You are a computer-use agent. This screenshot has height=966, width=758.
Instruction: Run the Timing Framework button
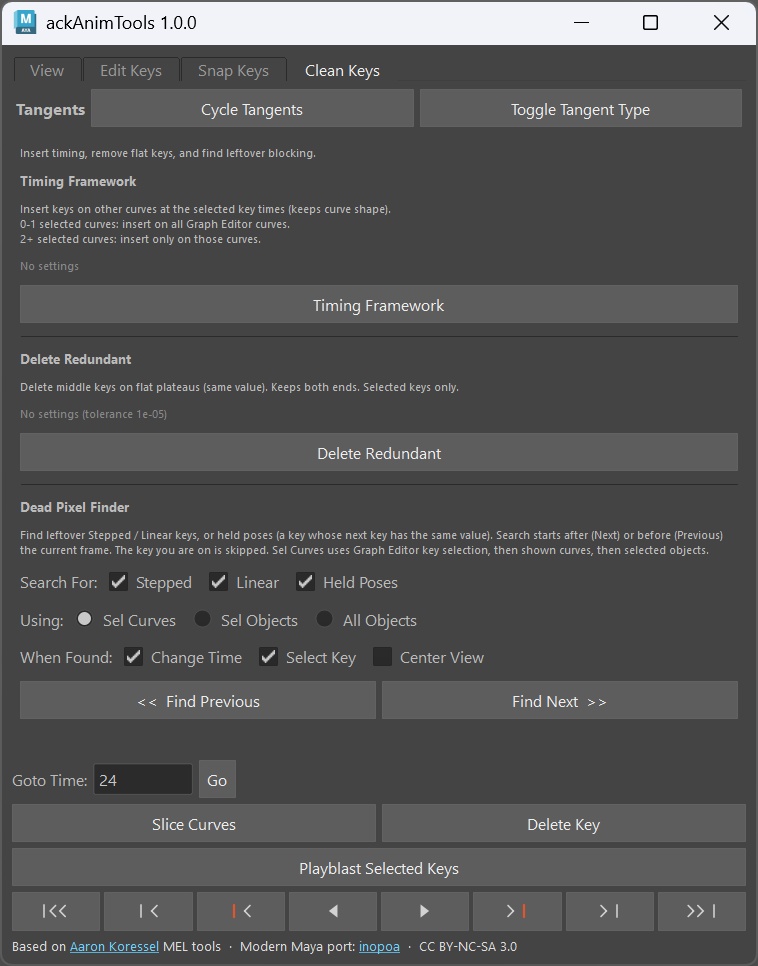pos(378,305)
